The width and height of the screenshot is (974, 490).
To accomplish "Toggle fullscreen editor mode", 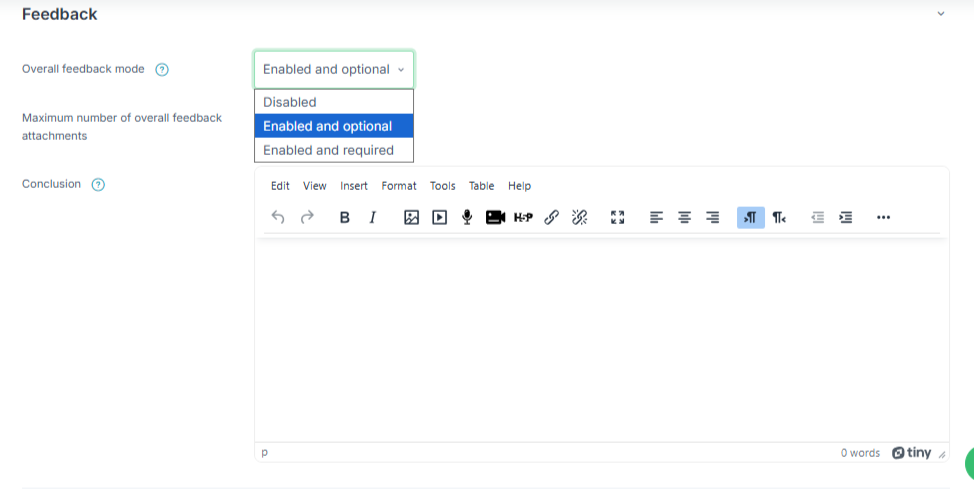I will click(617, 217).
